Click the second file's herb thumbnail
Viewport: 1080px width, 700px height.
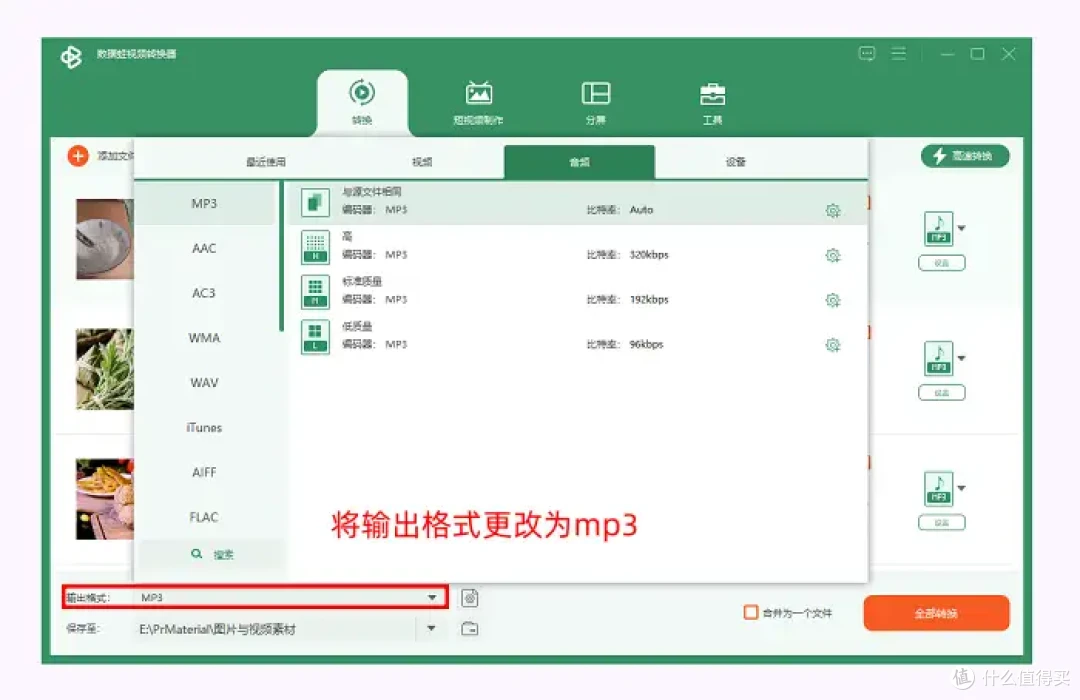pos(105,369)
